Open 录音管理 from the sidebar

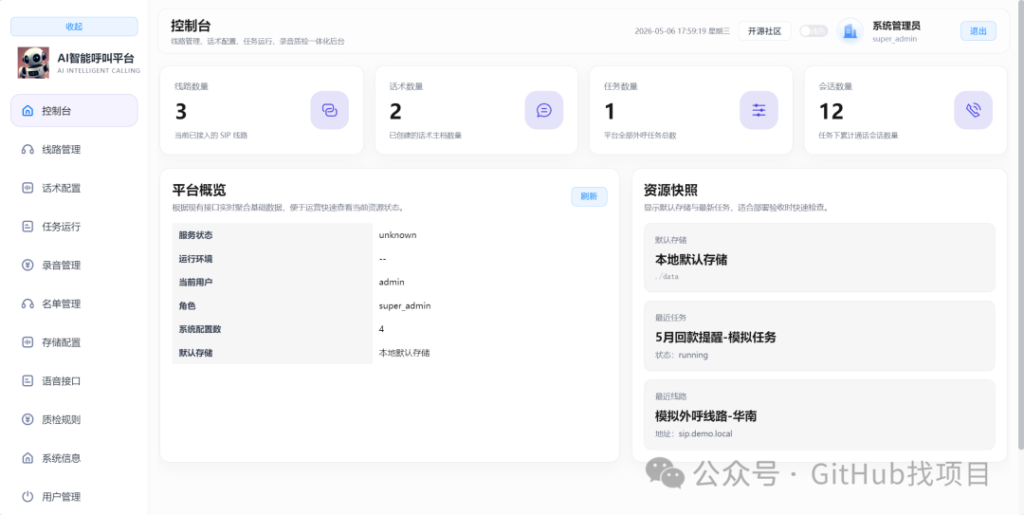[74, 265]
